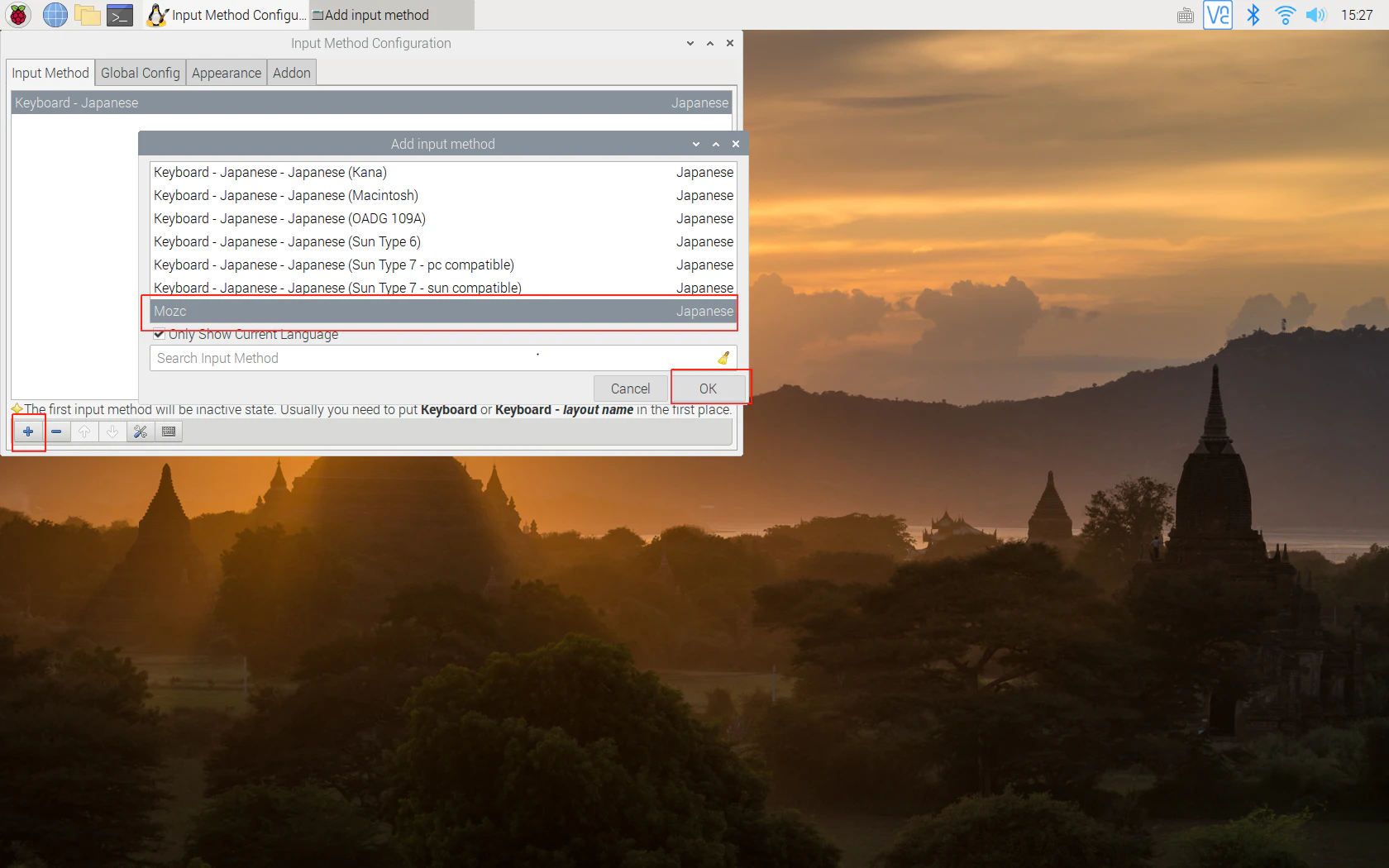Roll down Add input method dialog chevron
Image resolution: width=1389 pixels, height=868 pixels.
(x=696, y=144)
